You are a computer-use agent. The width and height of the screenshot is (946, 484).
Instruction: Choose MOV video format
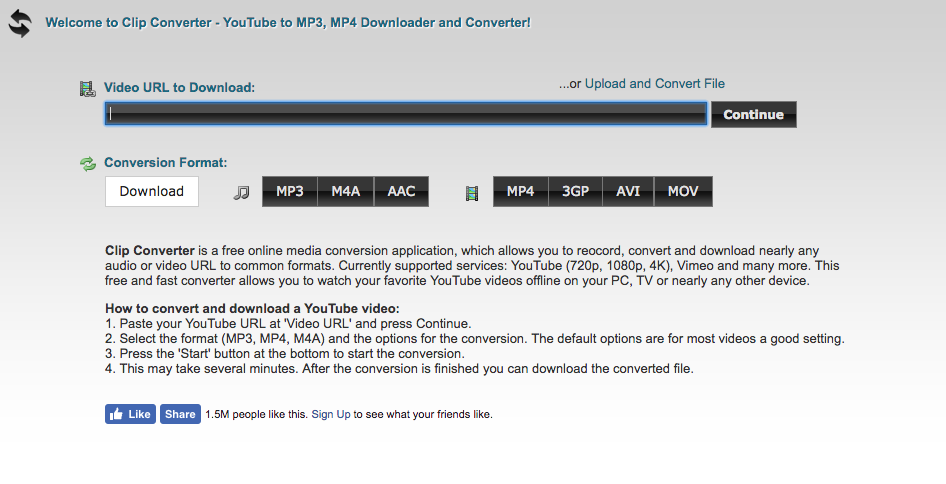coord(683,191)
